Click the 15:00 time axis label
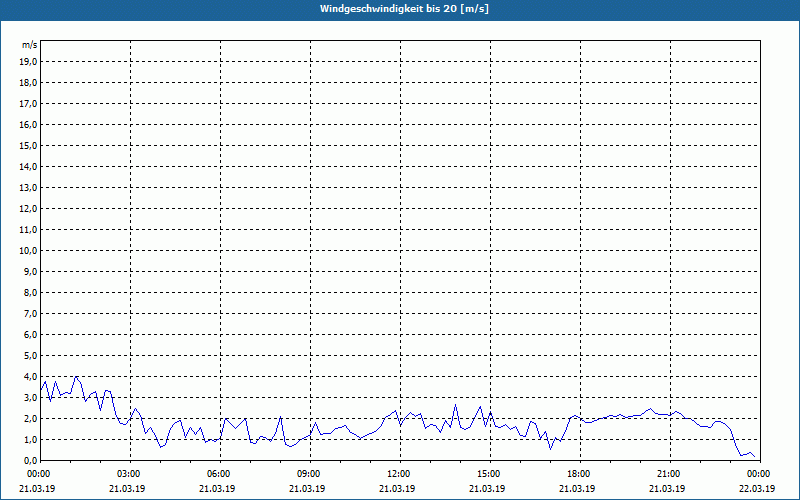The height and width of the screenshot is (500, 800). (x=490, y=474)
